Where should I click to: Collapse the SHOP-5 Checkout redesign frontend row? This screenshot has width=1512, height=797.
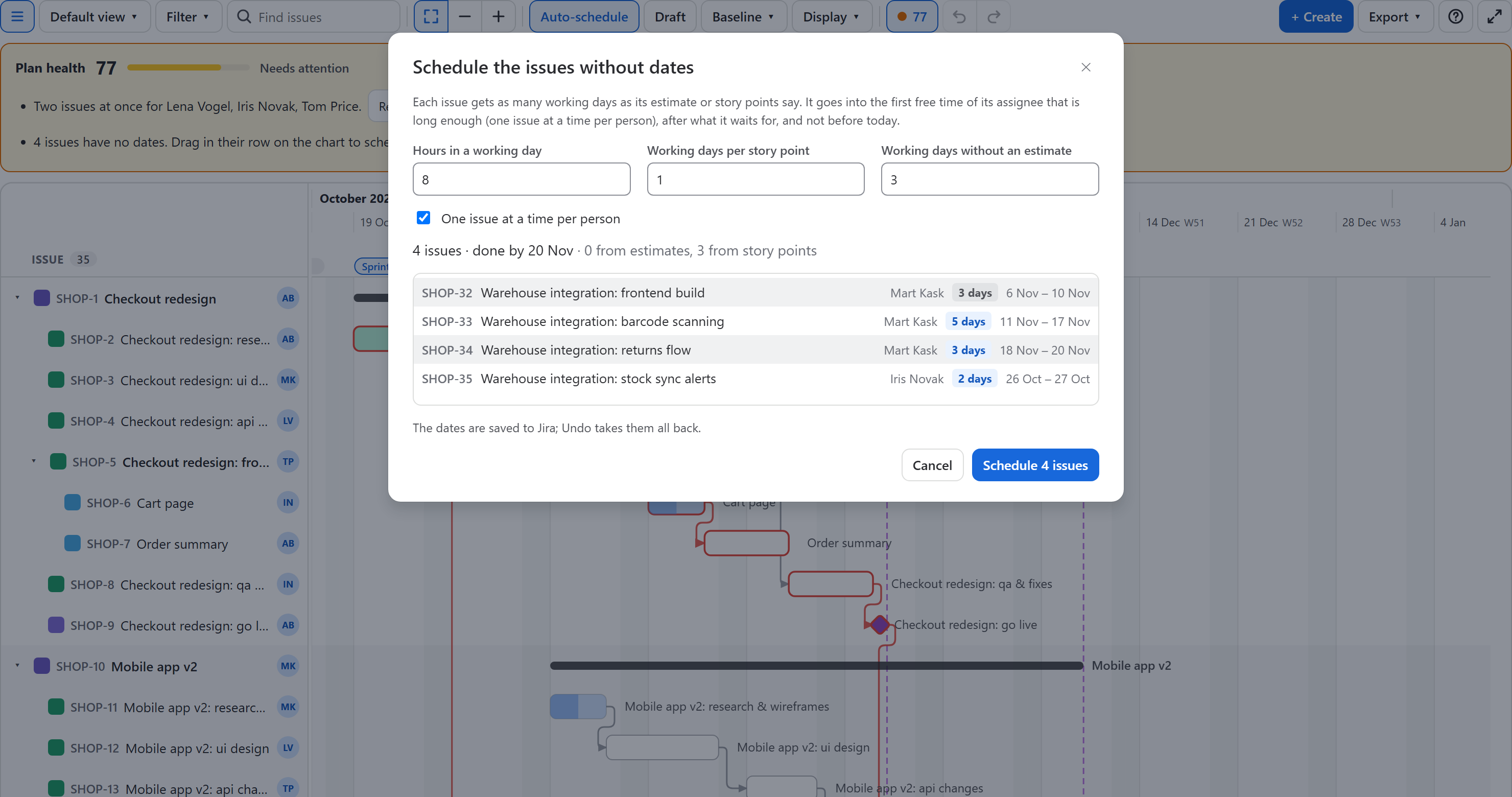click(34, 461)
